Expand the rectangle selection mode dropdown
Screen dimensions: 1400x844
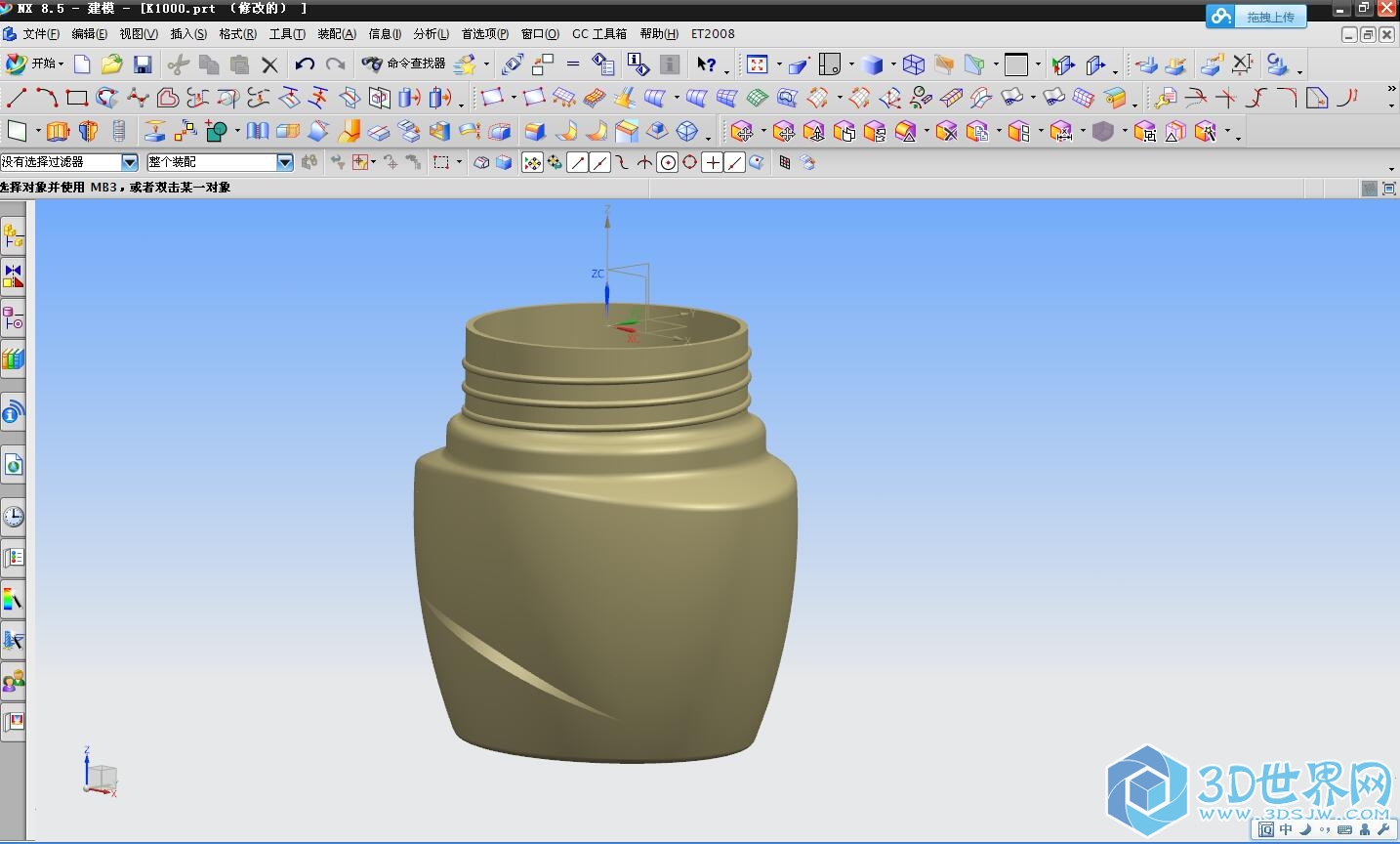pos(459,163)
